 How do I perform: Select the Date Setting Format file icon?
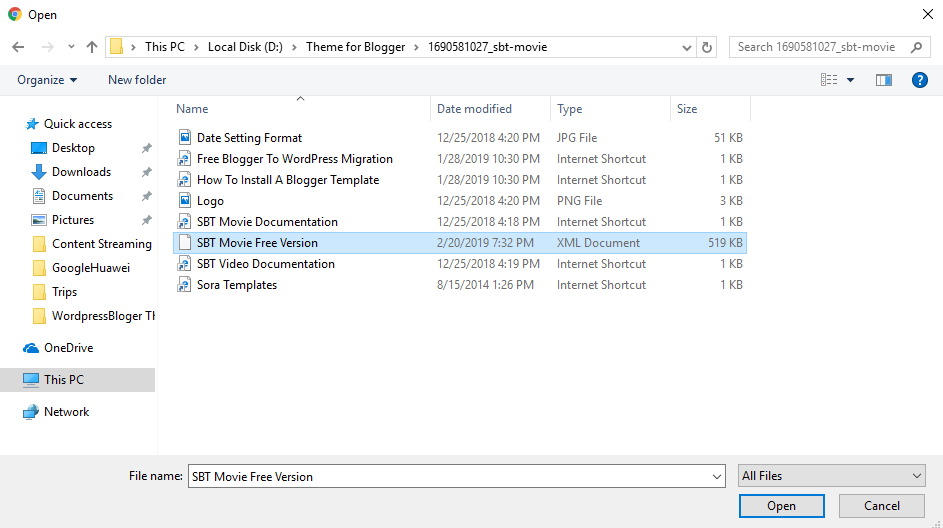(185, 138)
